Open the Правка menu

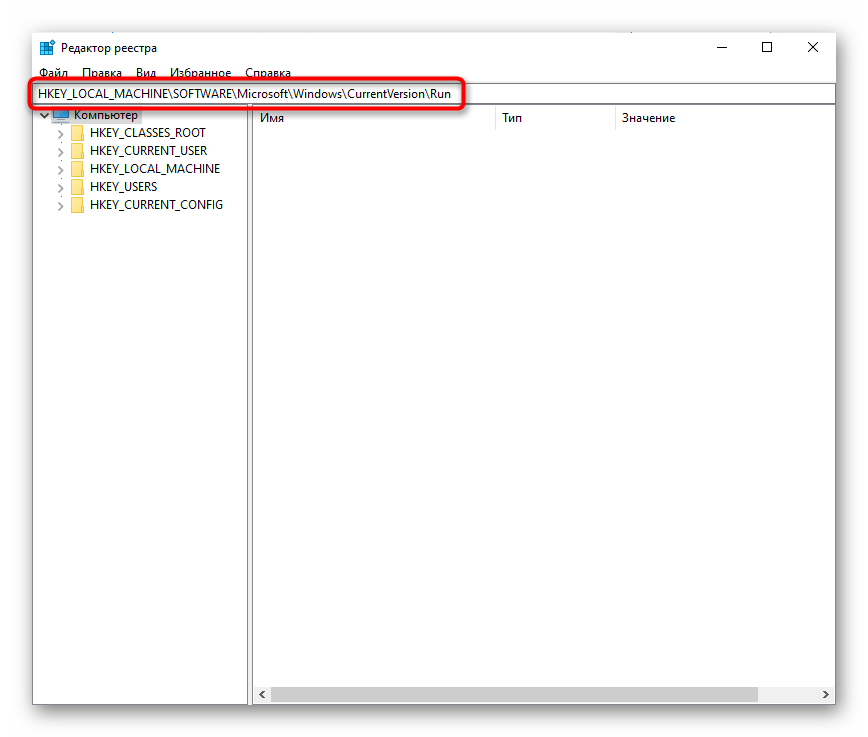[102, 73]
